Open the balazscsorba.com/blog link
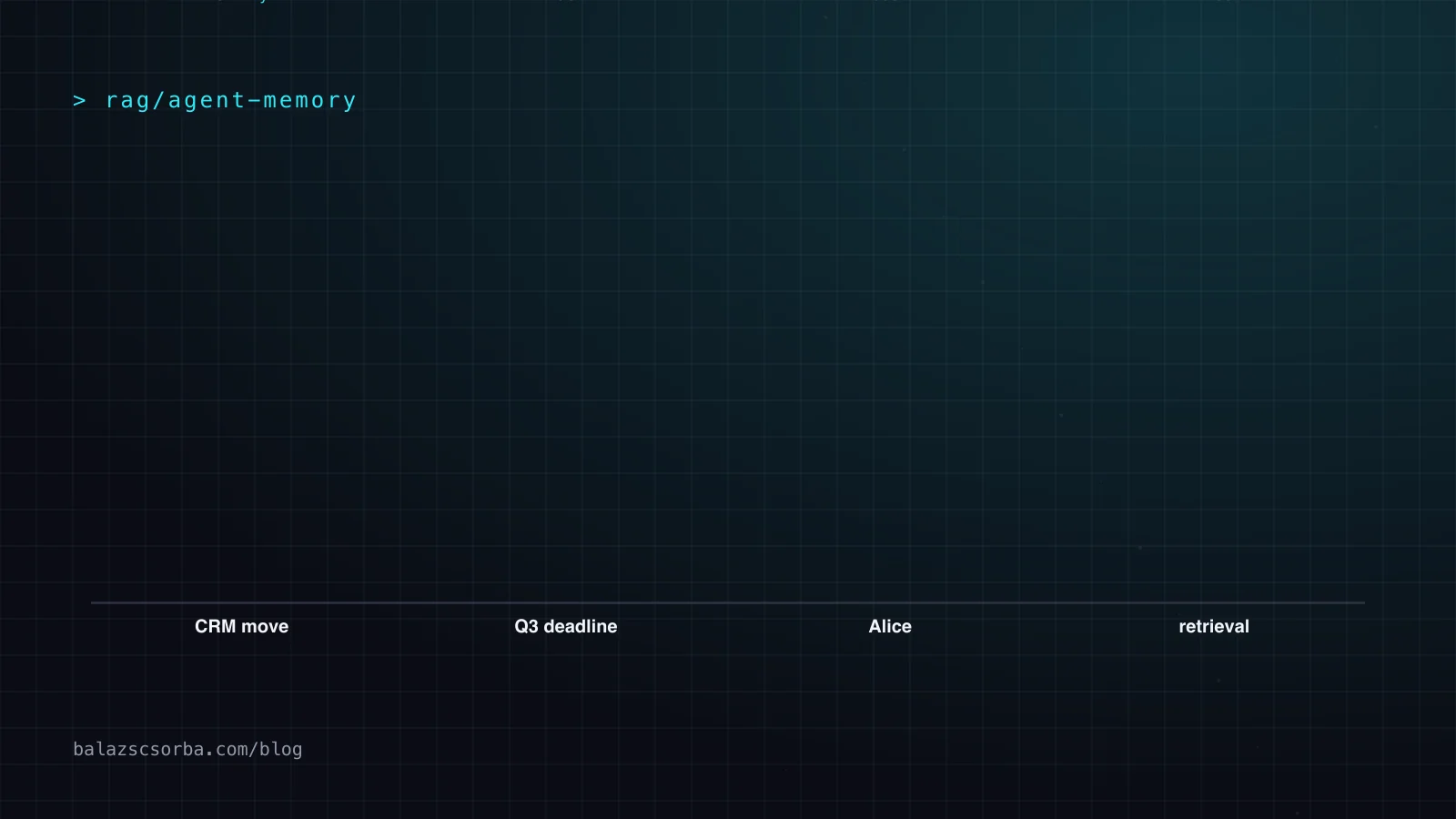 pyautogui.click(x=187, y=749)
